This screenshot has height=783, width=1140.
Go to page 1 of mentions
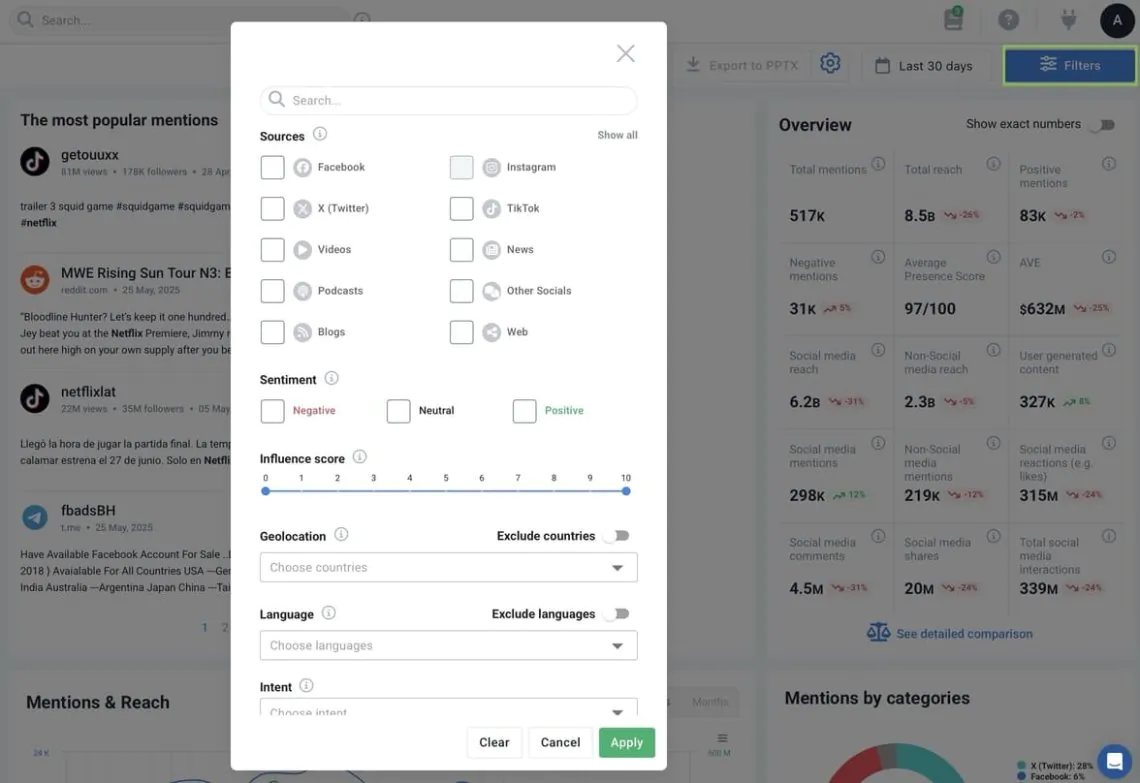tap(205, 627)
